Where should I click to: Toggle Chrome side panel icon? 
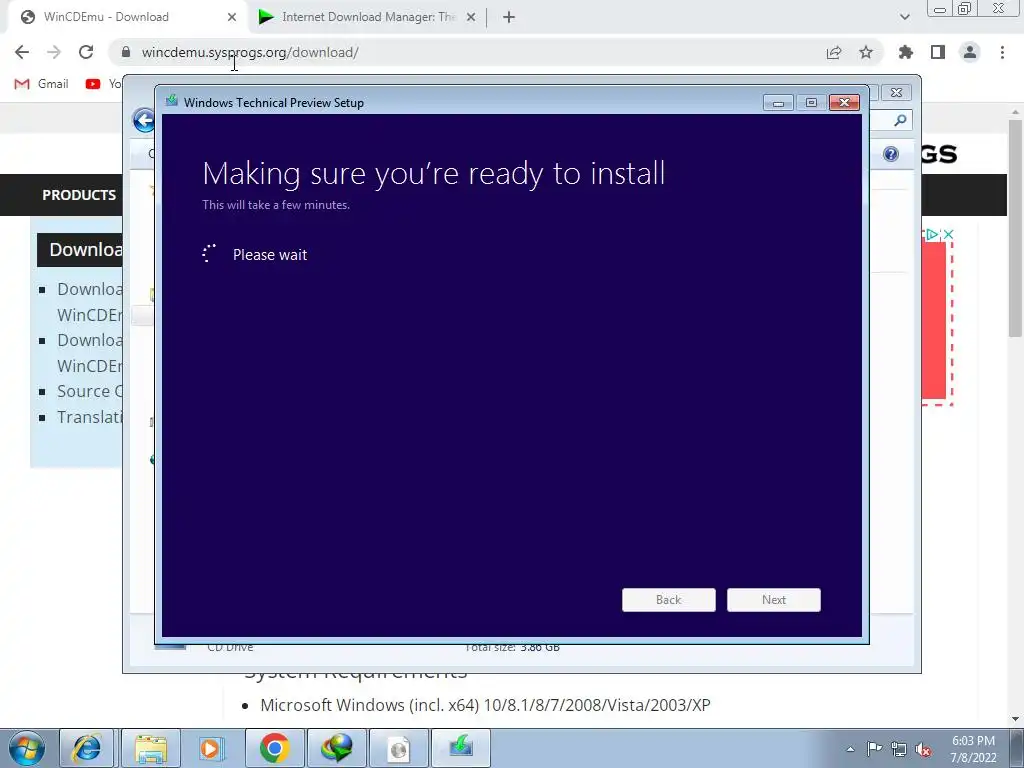[938, 52]
